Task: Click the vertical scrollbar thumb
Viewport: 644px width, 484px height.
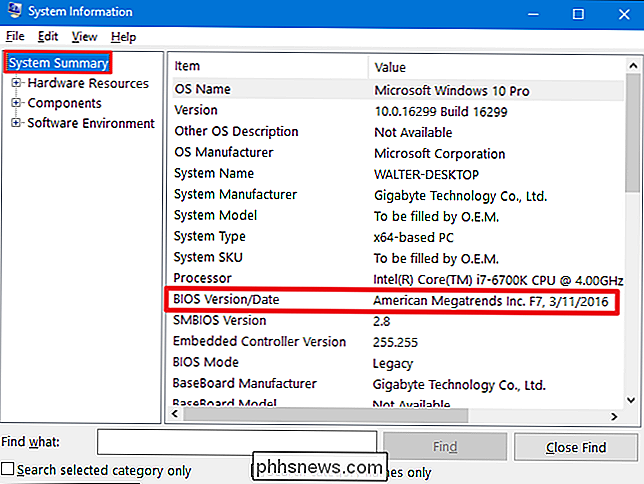Action: (632, 133)
